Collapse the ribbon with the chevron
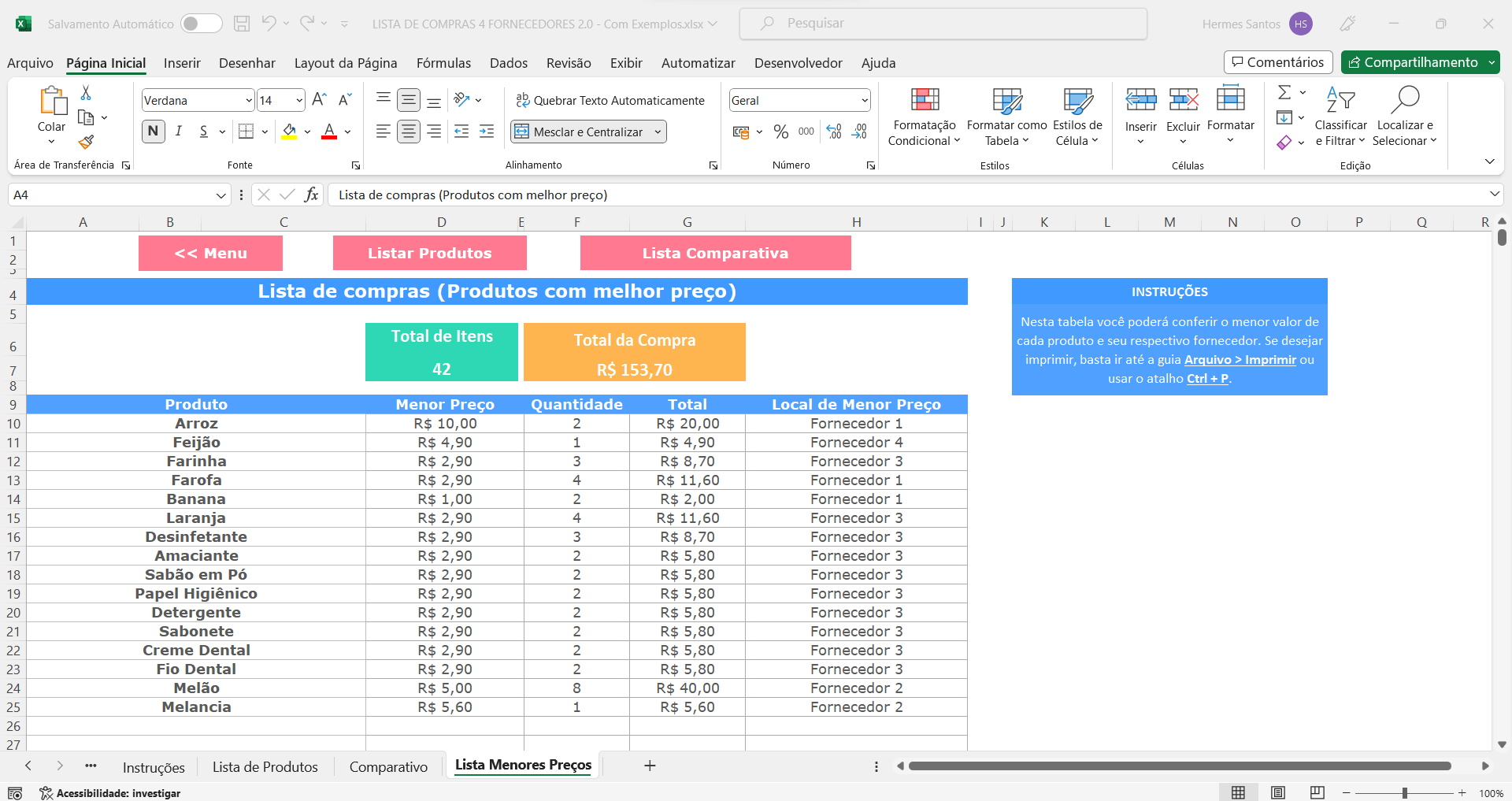The height and width of the screenshot is (801, 1512). point(1489,161)
